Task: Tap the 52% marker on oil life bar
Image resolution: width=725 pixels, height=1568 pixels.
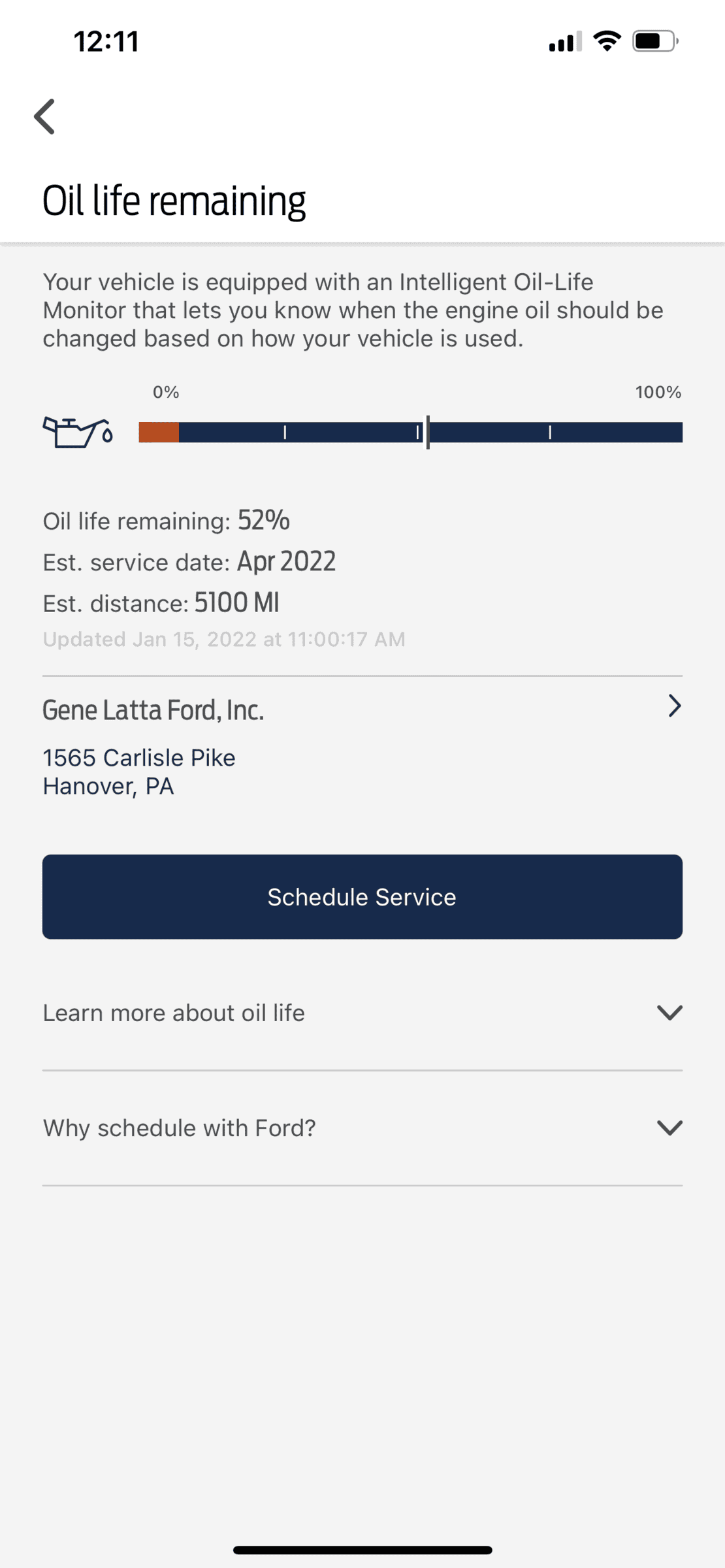Action: click(428, 433)
